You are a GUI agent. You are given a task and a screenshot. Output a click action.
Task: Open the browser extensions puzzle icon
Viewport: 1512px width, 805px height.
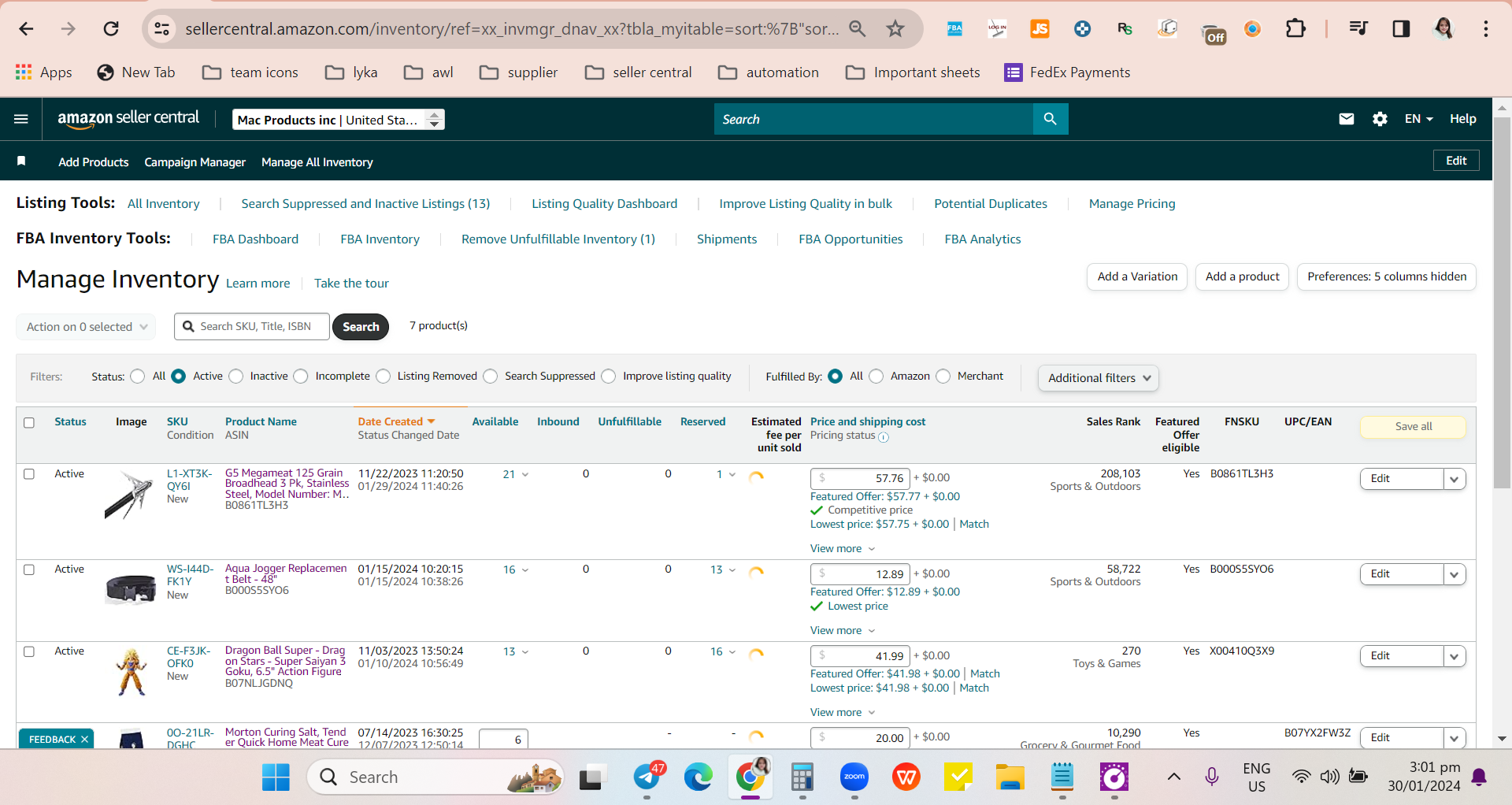(x=1295, y=29)
